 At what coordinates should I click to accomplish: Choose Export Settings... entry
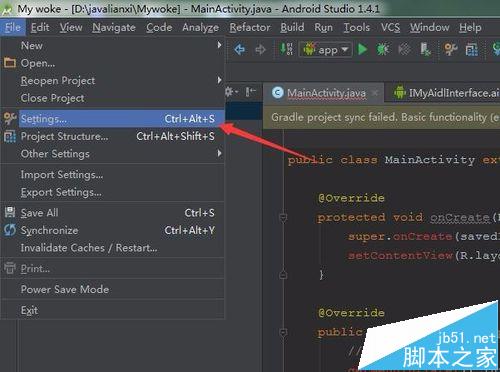point(112,192)
